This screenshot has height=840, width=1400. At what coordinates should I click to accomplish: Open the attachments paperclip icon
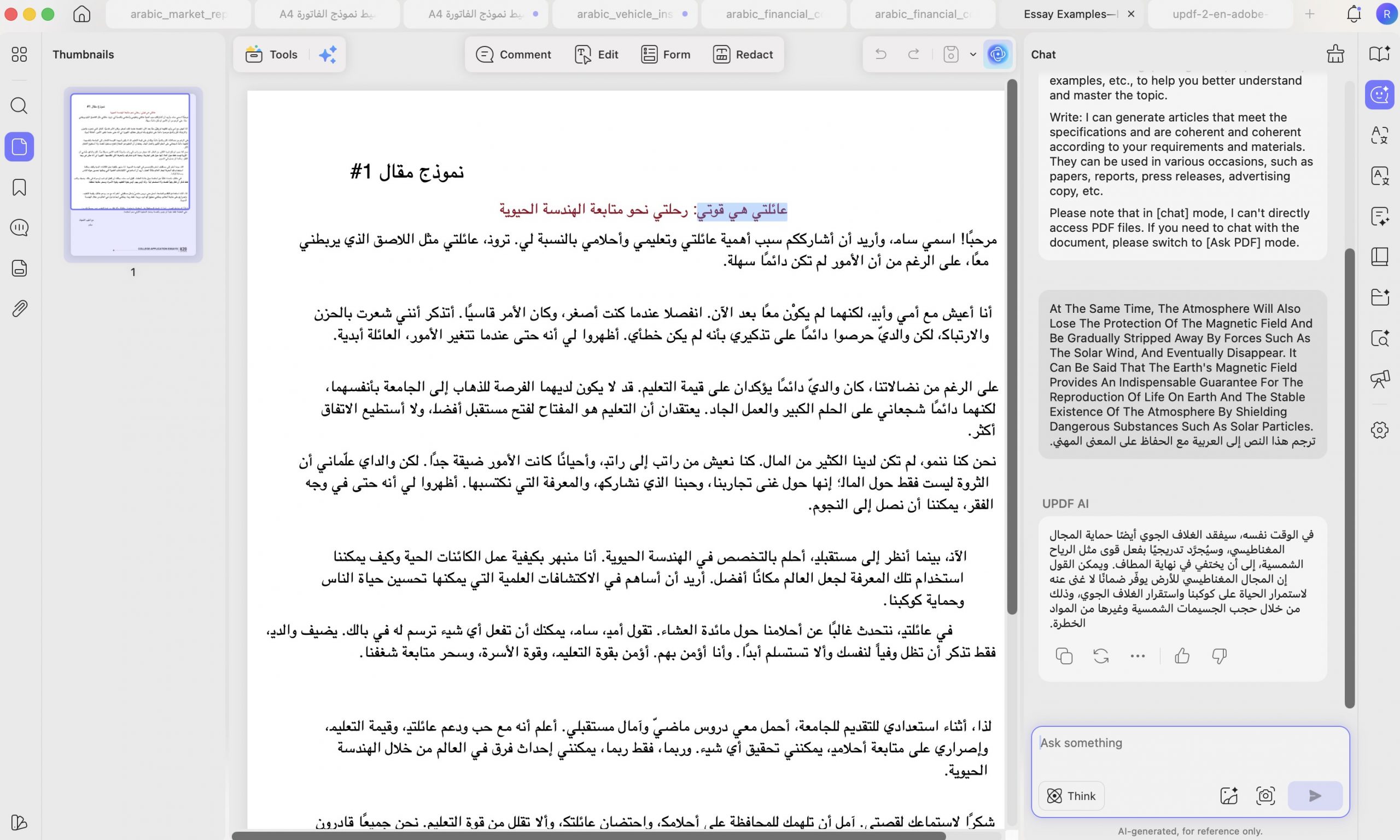point(19,308)
